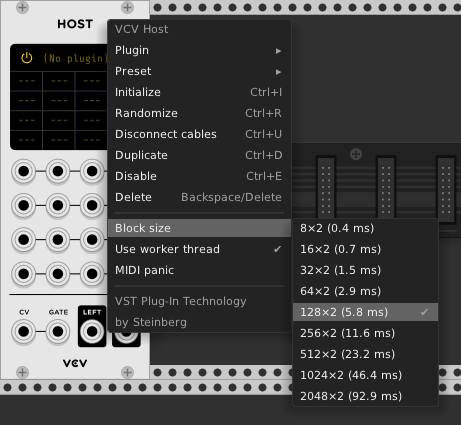Choose Initialize from the context menu
Image resolution: width=461 pixels, height=425 pixels.
point(199,92)
